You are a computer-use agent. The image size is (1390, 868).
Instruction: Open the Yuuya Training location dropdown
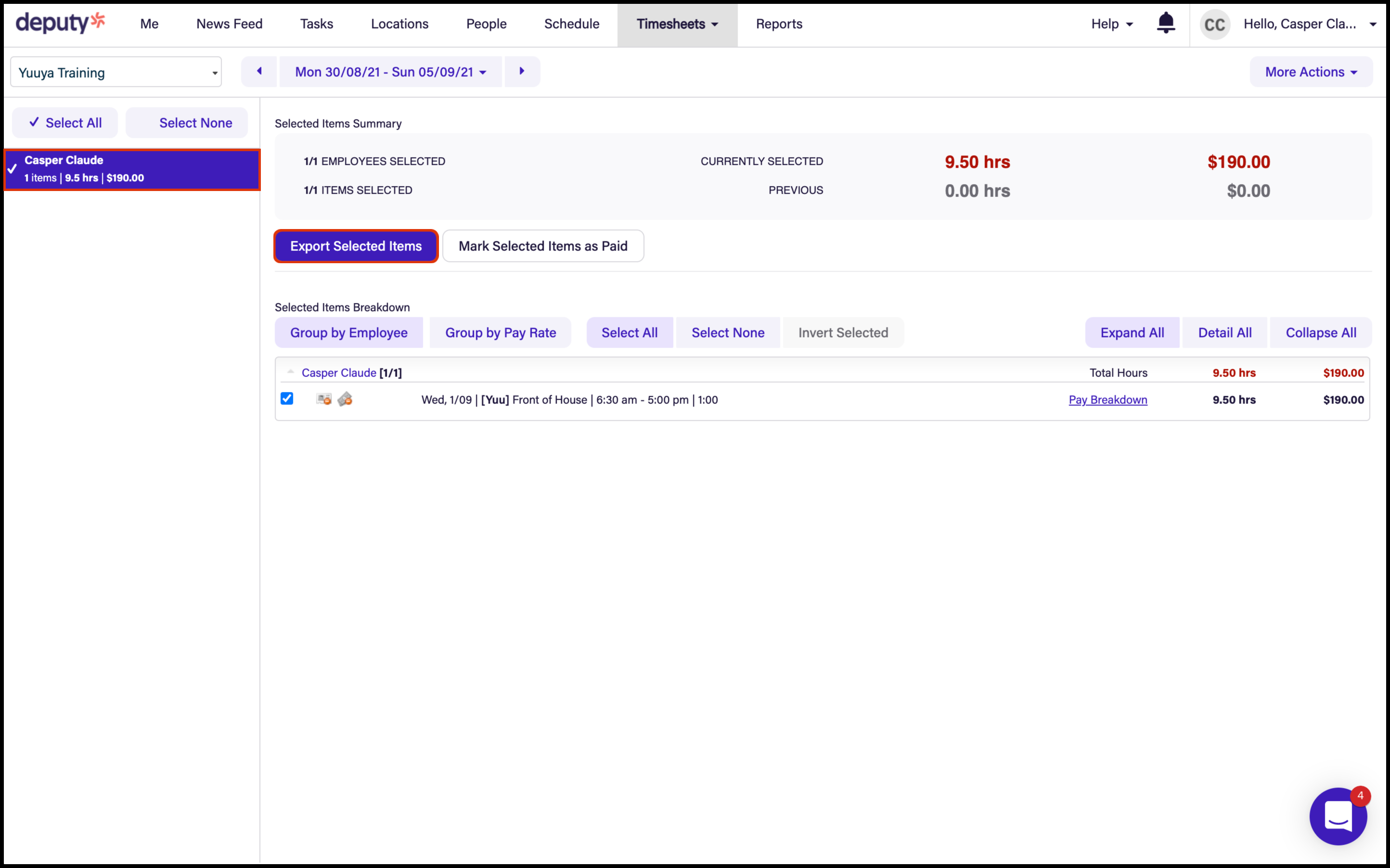pyautogui.click(x=116, y=72)
